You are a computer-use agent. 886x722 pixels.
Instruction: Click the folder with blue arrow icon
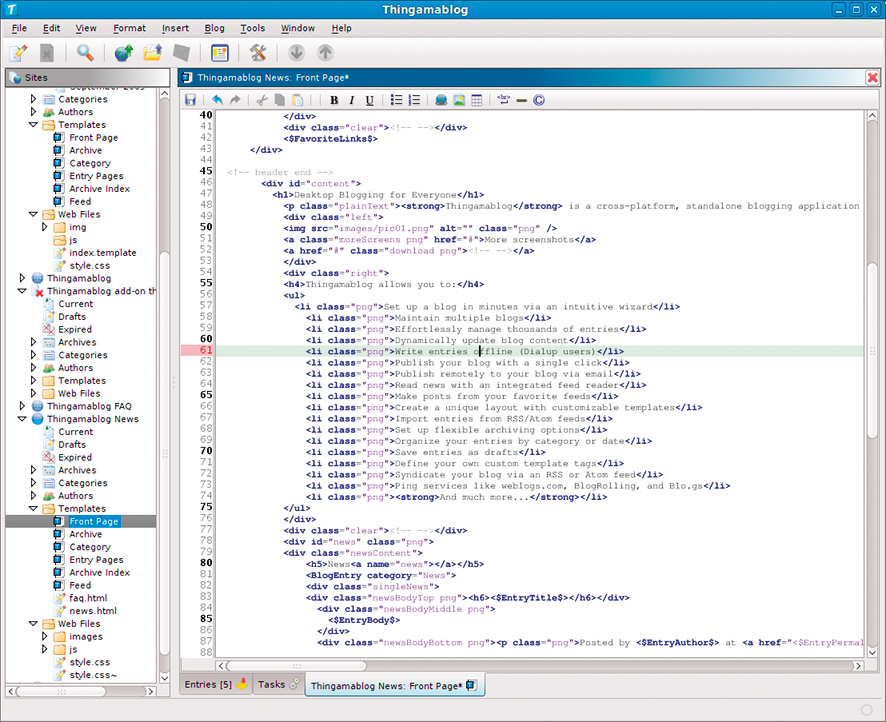point(153,53)
